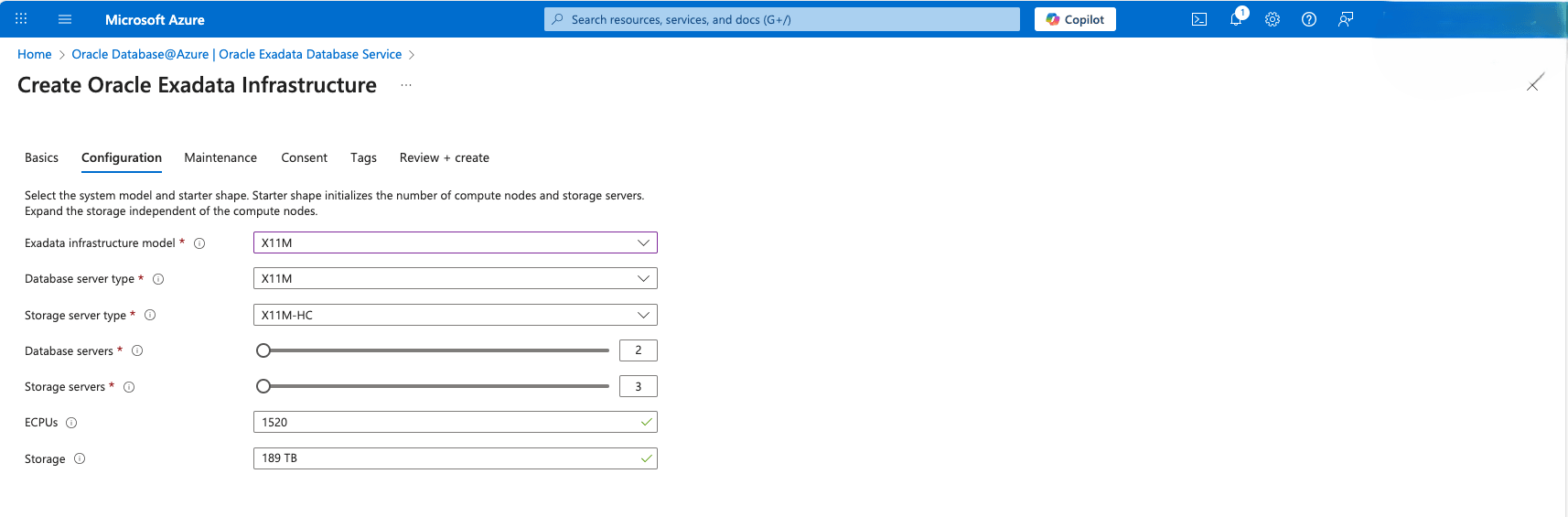The width and height of the screenshot is (1568, 517).
Task: Open the Consent tab
Action: tap(305, 157)
